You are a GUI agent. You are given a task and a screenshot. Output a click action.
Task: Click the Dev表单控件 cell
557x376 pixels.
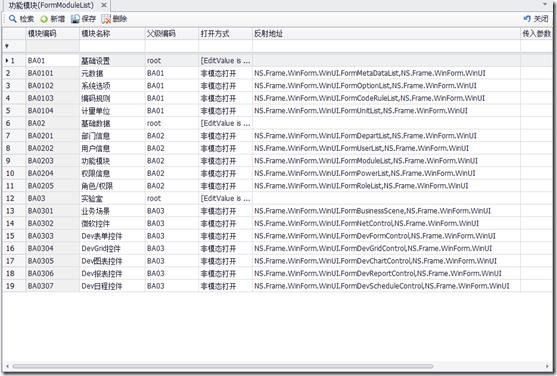(x=112, y=236)
